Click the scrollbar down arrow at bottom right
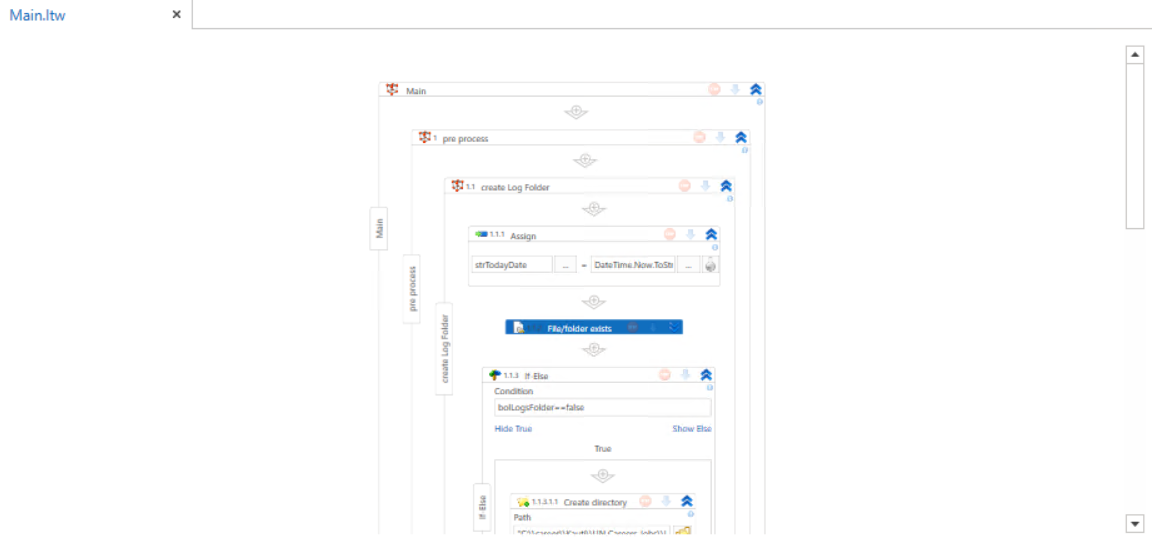 1135,523
